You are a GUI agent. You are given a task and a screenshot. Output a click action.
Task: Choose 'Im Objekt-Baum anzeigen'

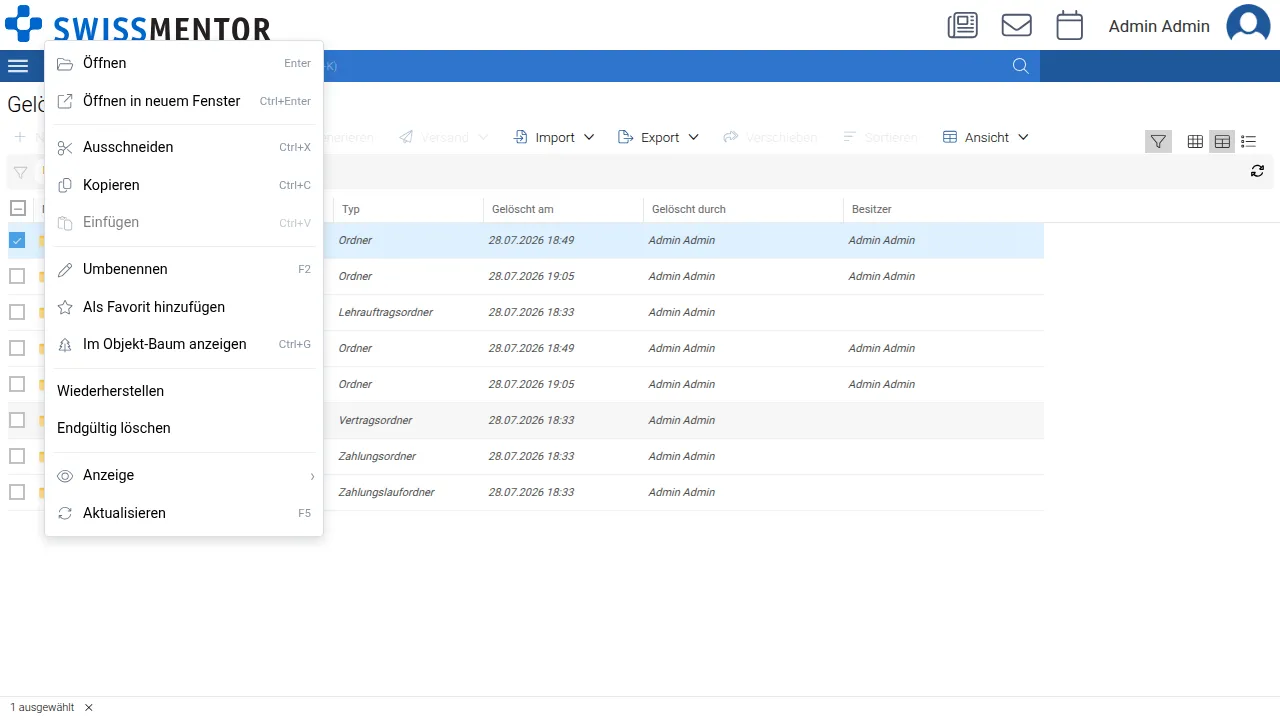[x=184, y=344]
